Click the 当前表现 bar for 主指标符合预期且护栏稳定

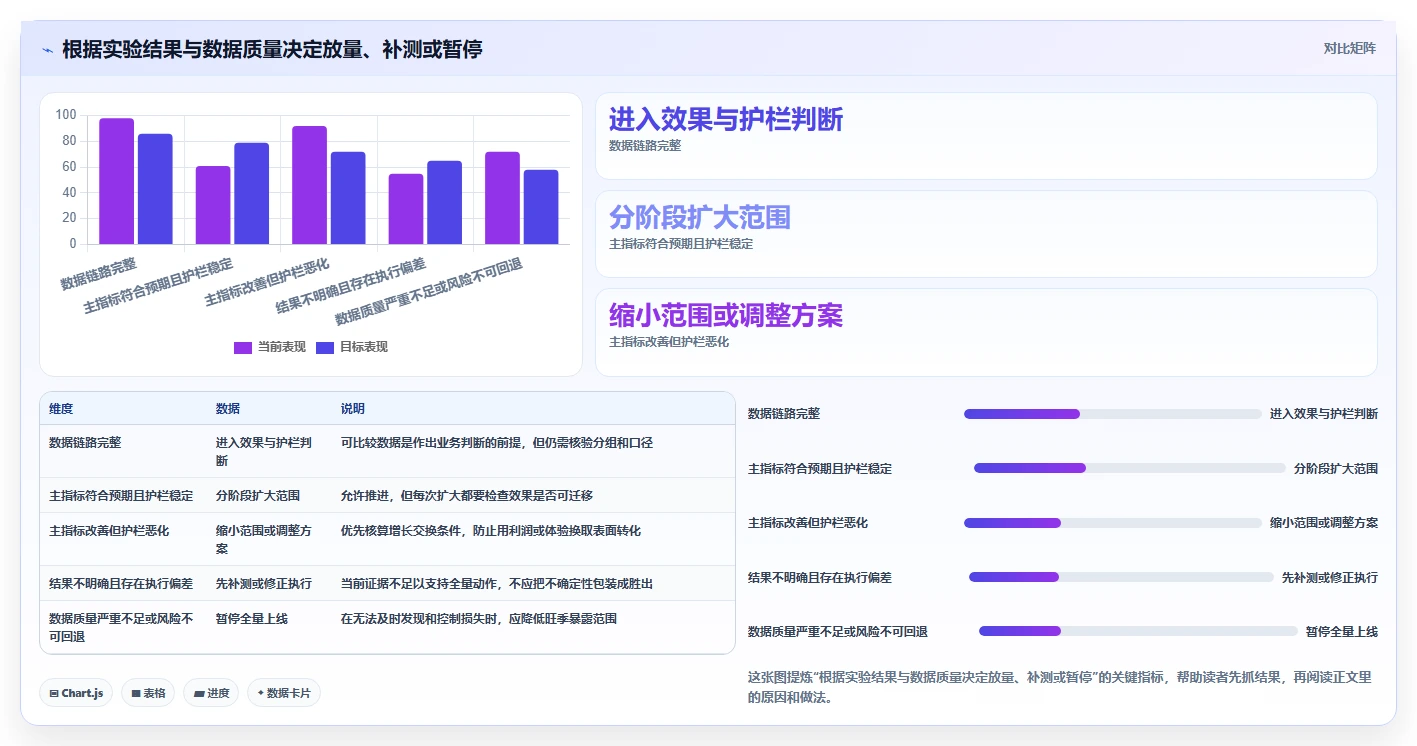pos(213,205)
